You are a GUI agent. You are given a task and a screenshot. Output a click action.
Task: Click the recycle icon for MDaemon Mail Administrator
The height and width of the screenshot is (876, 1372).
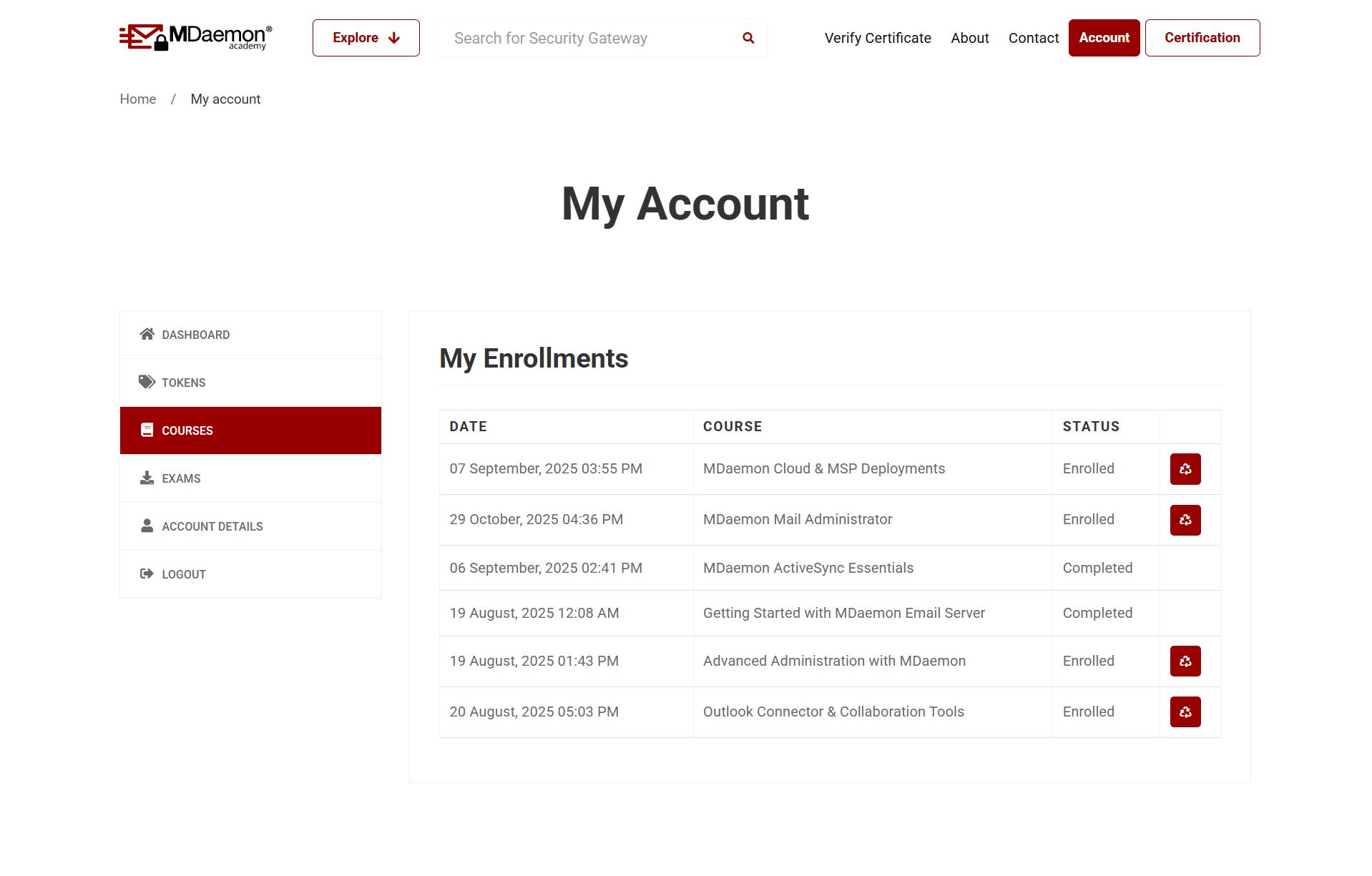[x=1185, y=520]
